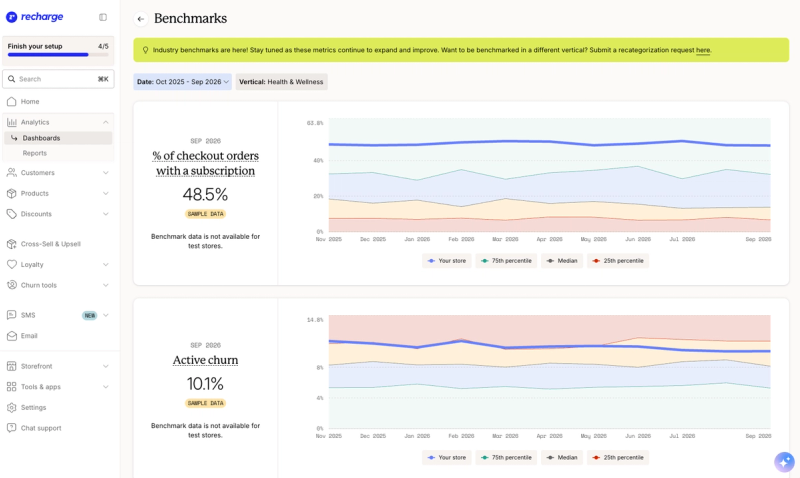The image size is (800, 478).
Task: Open the AI assistant sparkle button
Action: pyautogui.click(x=784, y=462)
